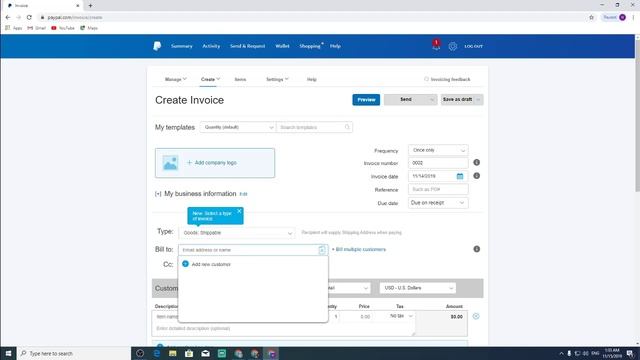
Task: Click the search icon in the templates search
Action: pos(347,127)
